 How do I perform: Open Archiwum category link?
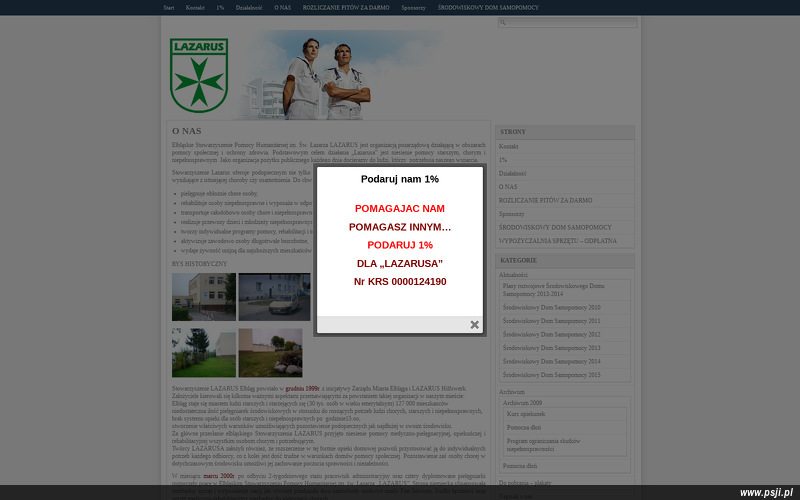[512, 392]
